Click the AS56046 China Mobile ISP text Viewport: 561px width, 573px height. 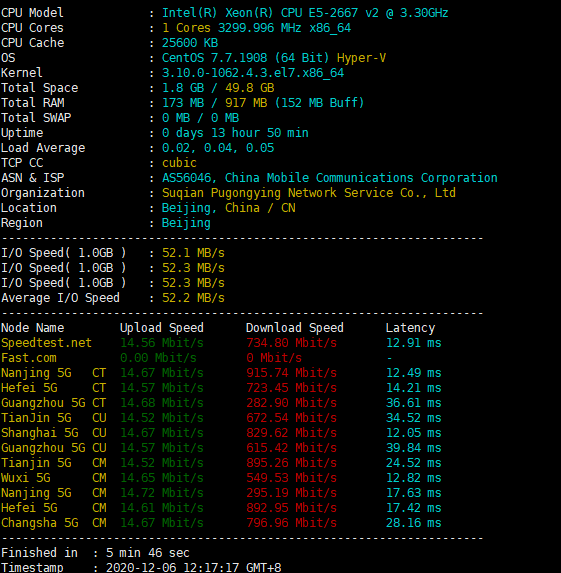click(330, 178)
